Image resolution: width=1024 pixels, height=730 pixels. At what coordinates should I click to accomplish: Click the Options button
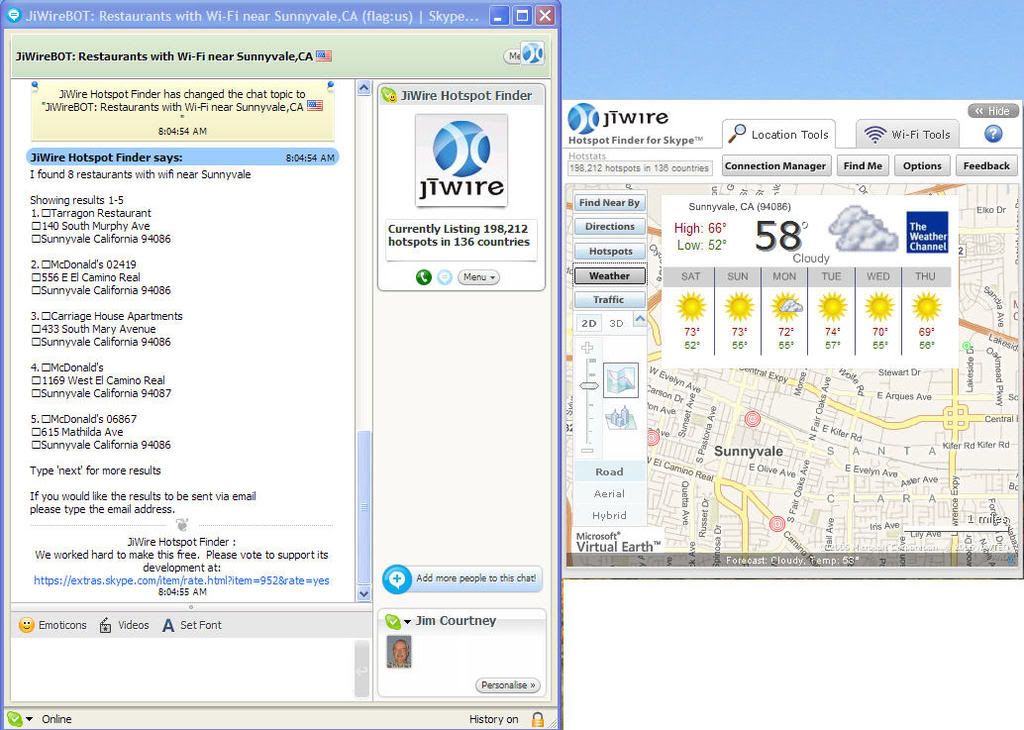click(922, 166)
